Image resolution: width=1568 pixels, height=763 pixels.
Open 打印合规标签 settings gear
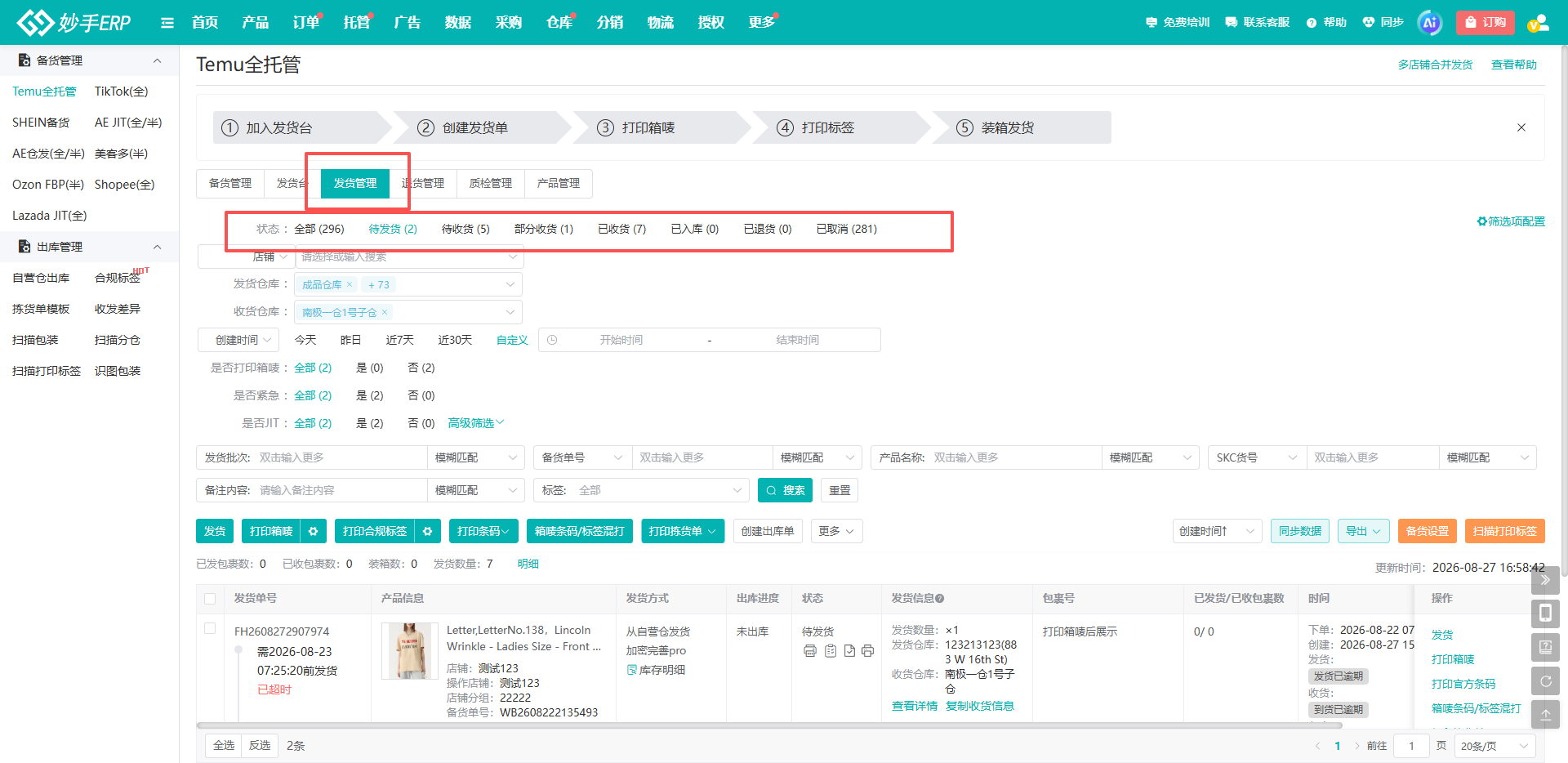[427, 531]
